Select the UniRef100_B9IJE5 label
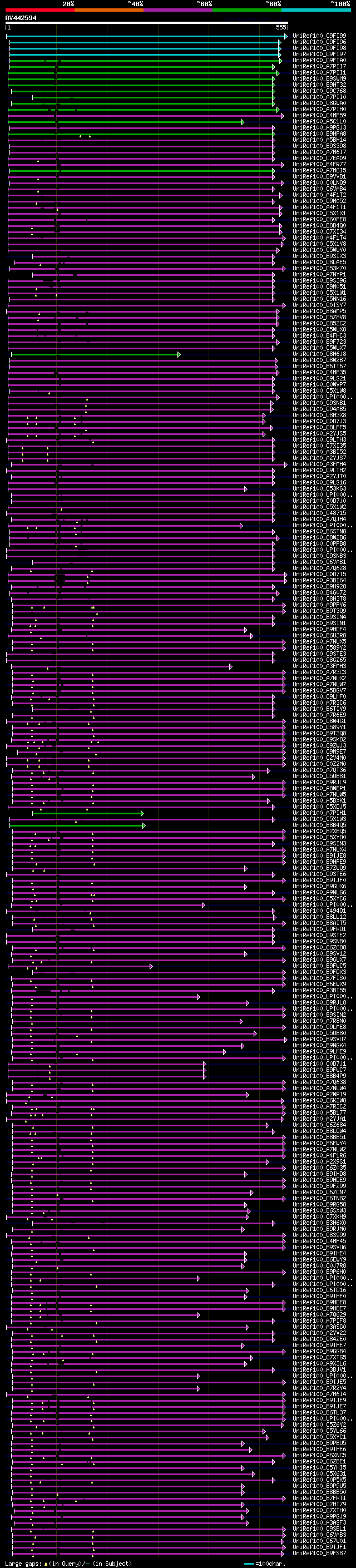Screen dimensions: 356x1568 tap(319, 1382)
